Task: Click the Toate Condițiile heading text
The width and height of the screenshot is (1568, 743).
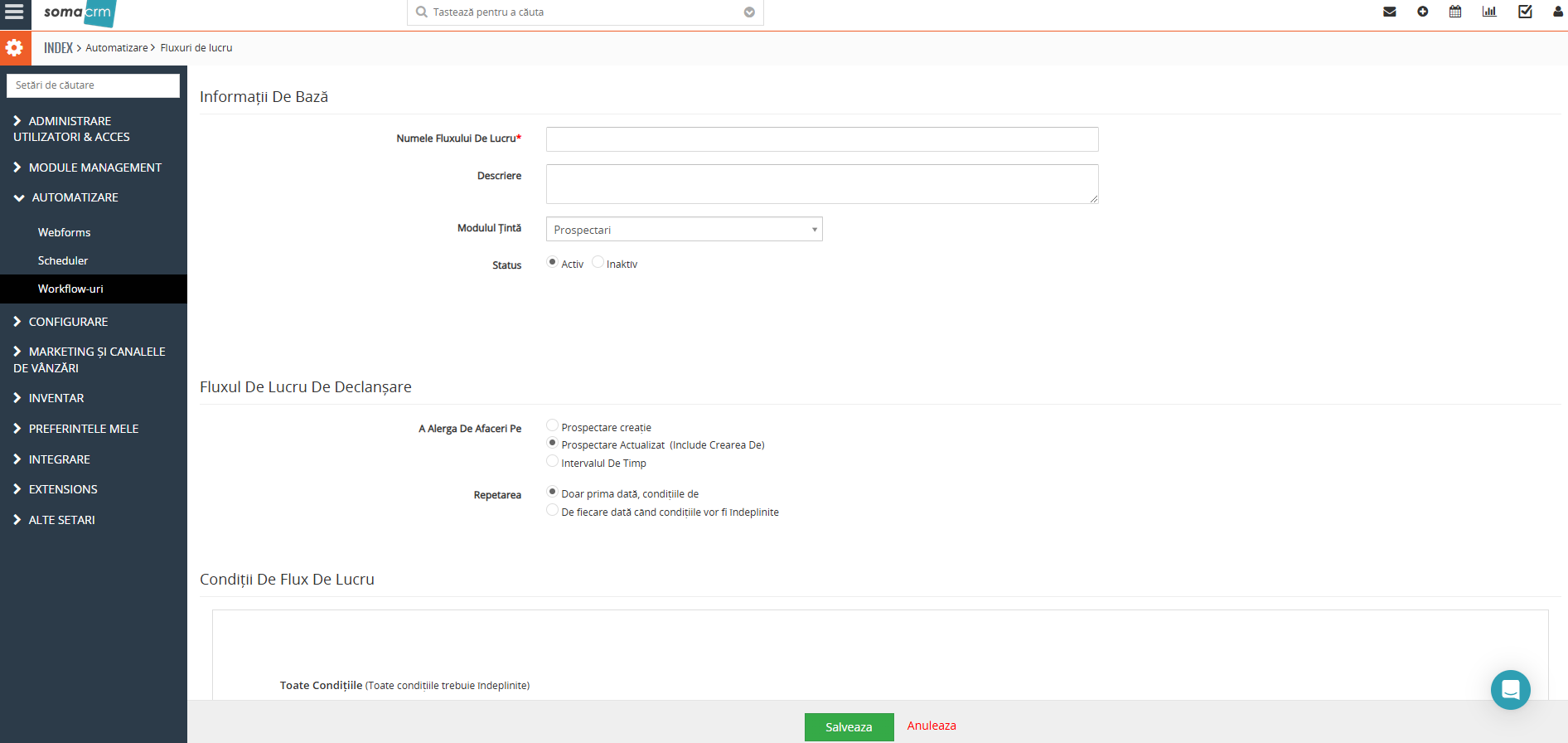Action: click(321, 686)
